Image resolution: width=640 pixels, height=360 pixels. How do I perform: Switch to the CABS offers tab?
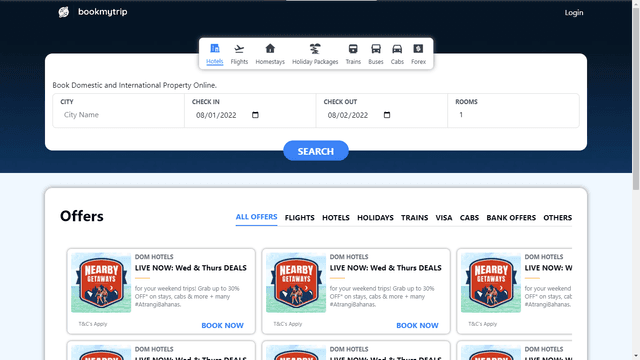[x=469, y=218]
